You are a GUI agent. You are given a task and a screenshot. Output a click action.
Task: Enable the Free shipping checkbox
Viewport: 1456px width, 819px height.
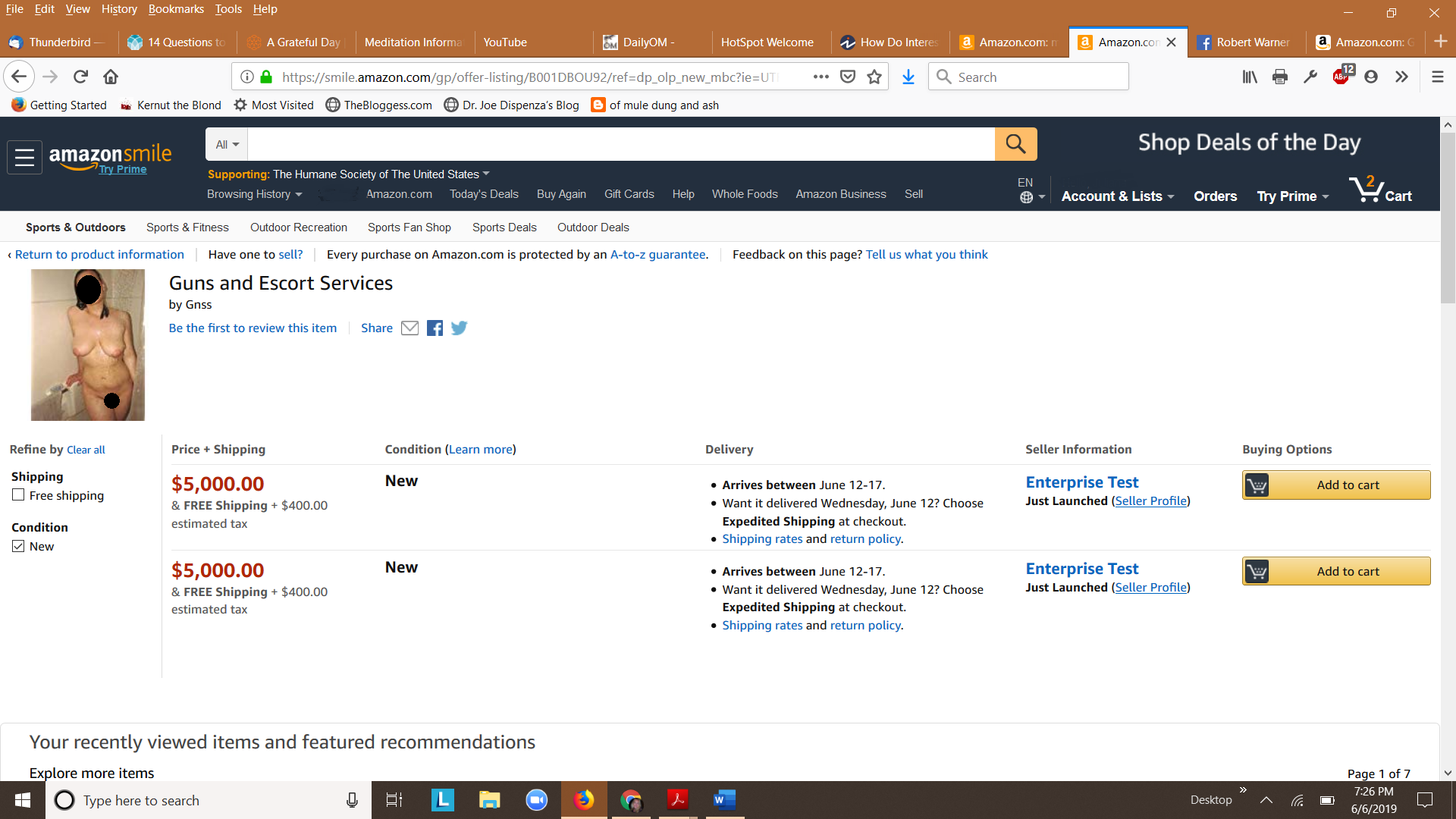(19, 495)
